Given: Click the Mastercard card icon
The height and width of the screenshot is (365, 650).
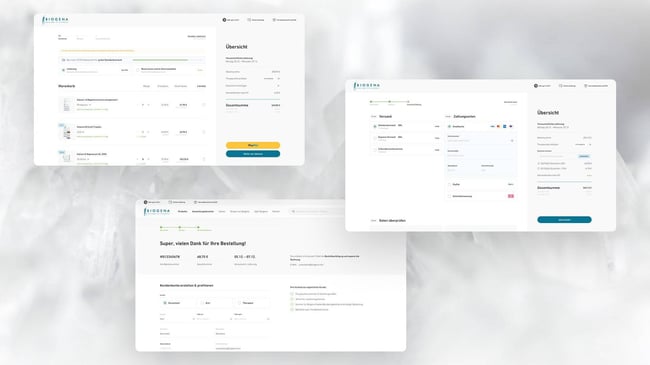Looking at the screenshot, I should (x=498, y=127).
